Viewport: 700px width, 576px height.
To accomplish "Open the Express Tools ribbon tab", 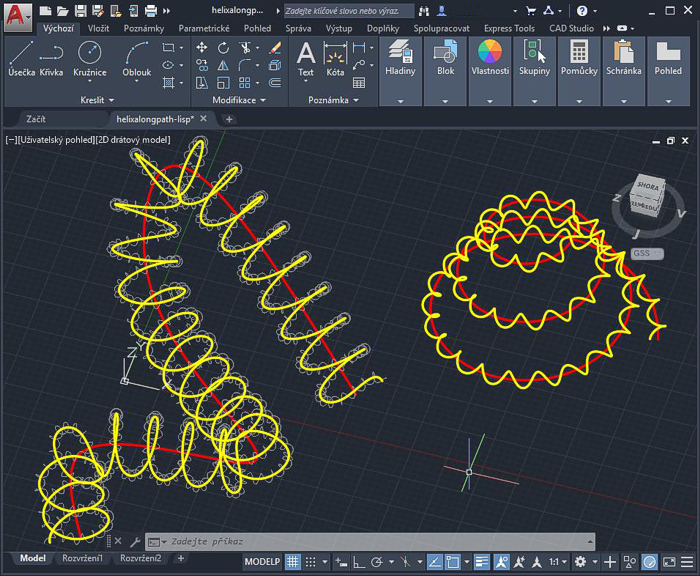I will (509, 29).
